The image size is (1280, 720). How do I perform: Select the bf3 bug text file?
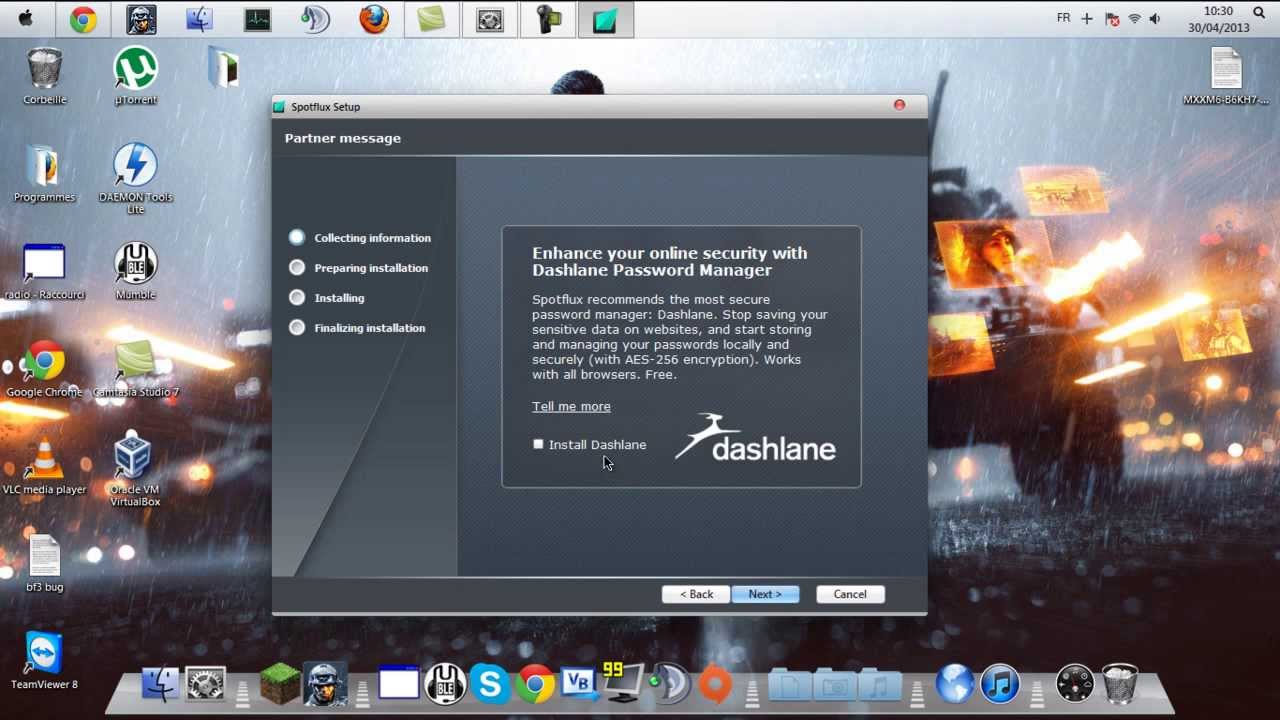[x=44, y=563]
